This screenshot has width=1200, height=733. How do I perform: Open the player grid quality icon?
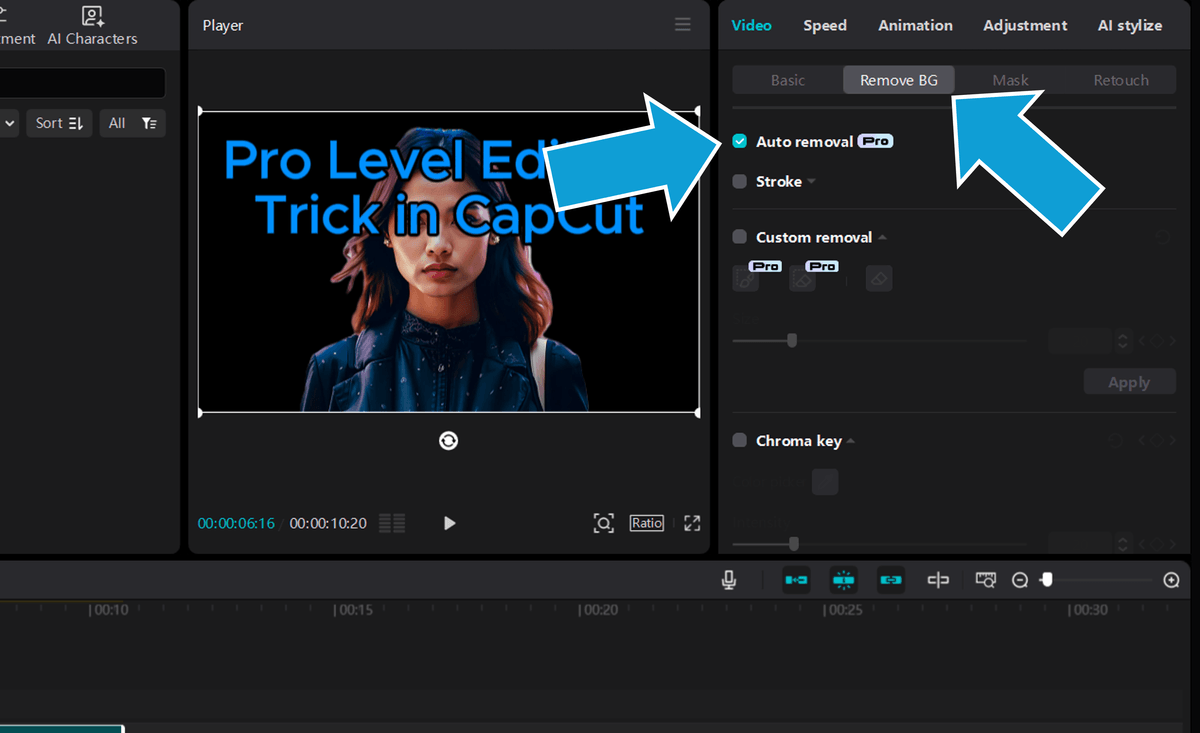(393, 523)
